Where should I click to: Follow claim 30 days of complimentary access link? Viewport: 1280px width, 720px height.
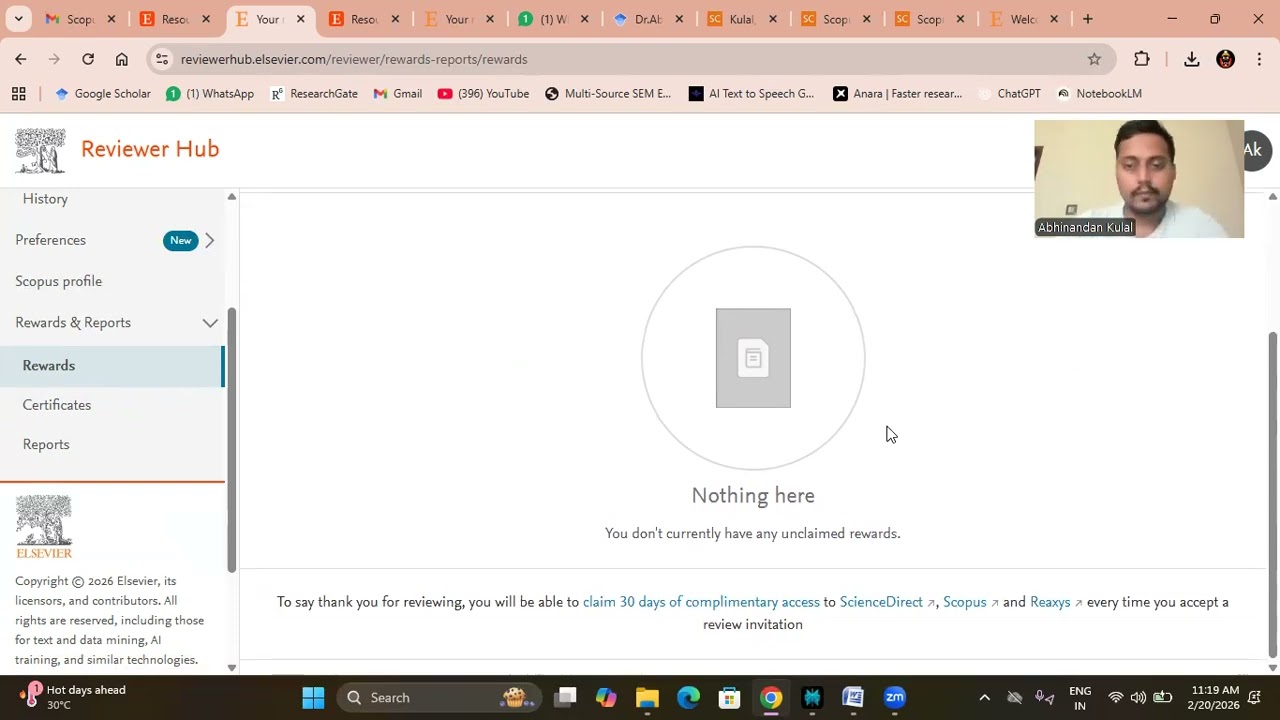[x=701, y=602]
